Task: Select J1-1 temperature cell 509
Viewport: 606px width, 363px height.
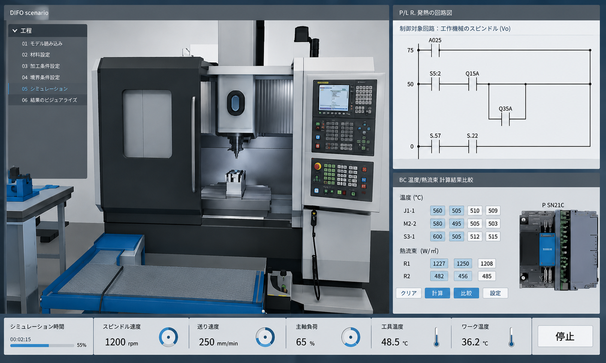Action: pyautogui.click(x=493, y=211)
